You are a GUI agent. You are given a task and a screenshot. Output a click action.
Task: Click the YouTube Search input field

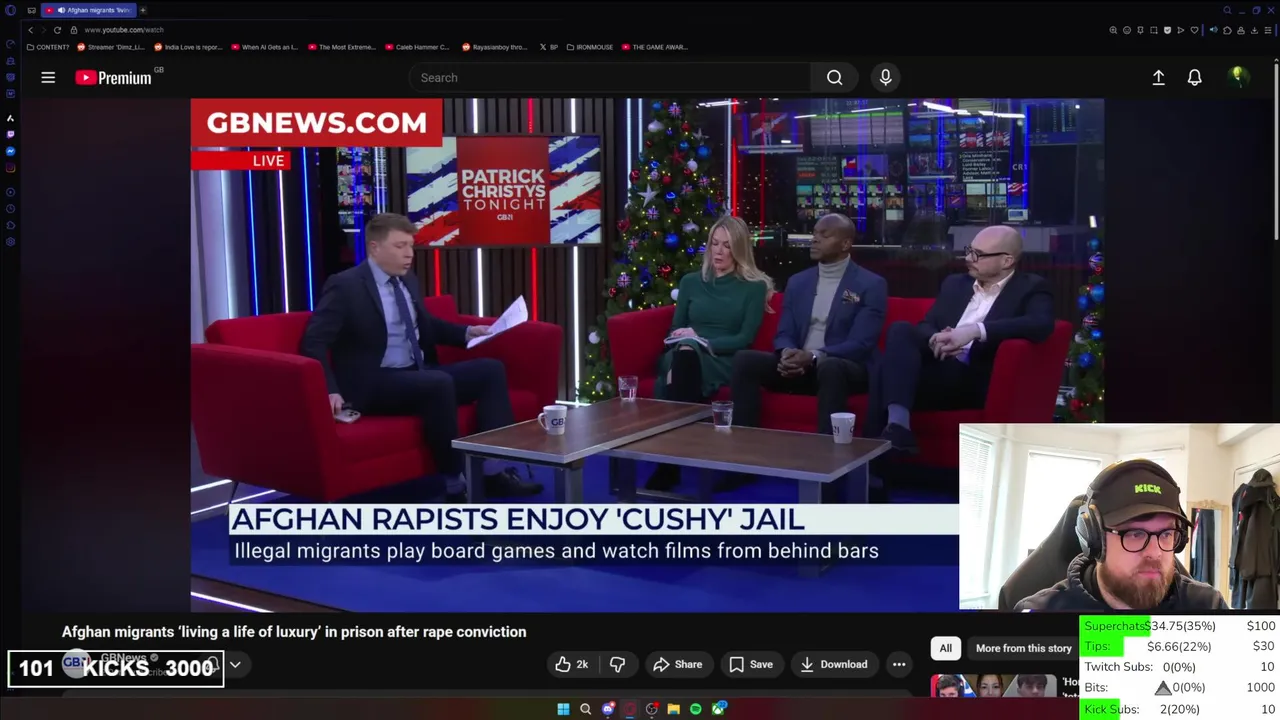click(610, 77)
